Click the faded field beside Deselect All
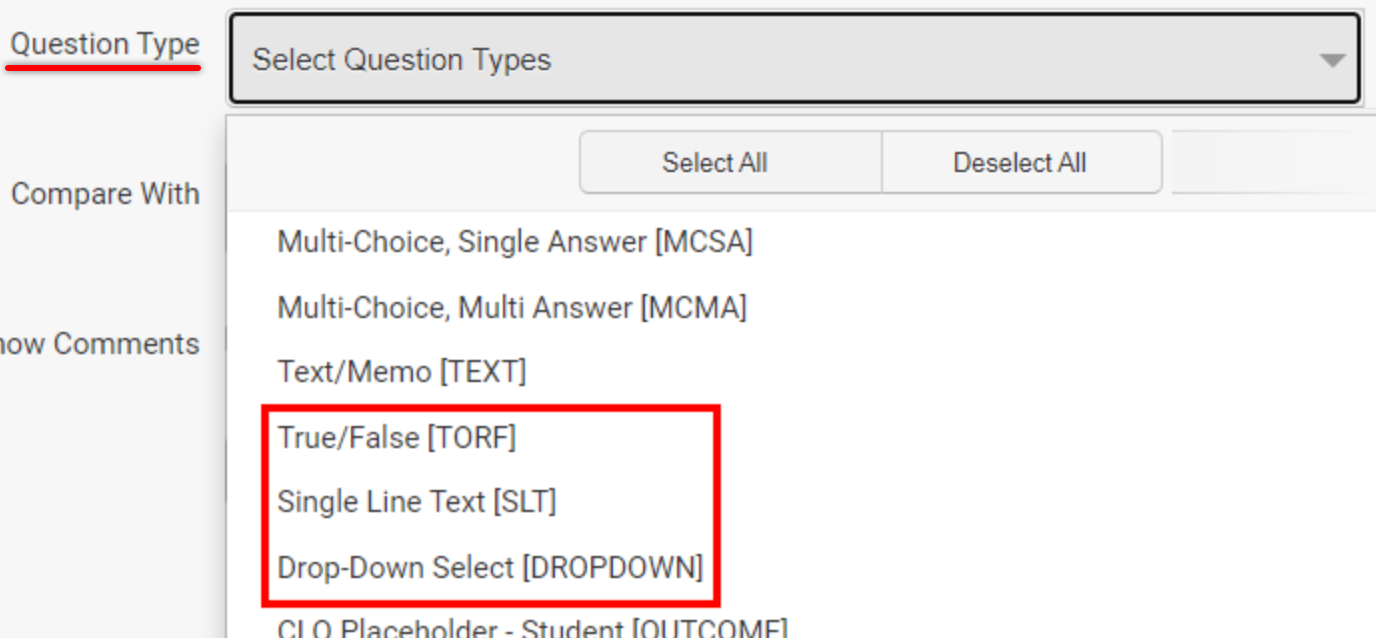The width and height of the screenshot is (1376, 638). click(1270, 162)
